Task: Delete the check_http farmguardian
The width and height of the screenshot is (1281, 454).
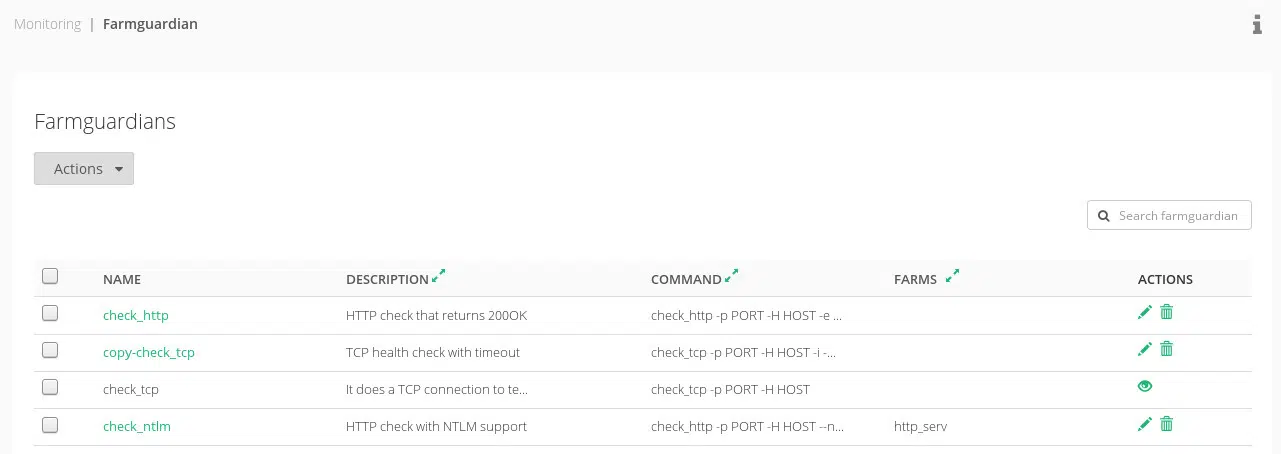Action: click(x=1166, y=313)
